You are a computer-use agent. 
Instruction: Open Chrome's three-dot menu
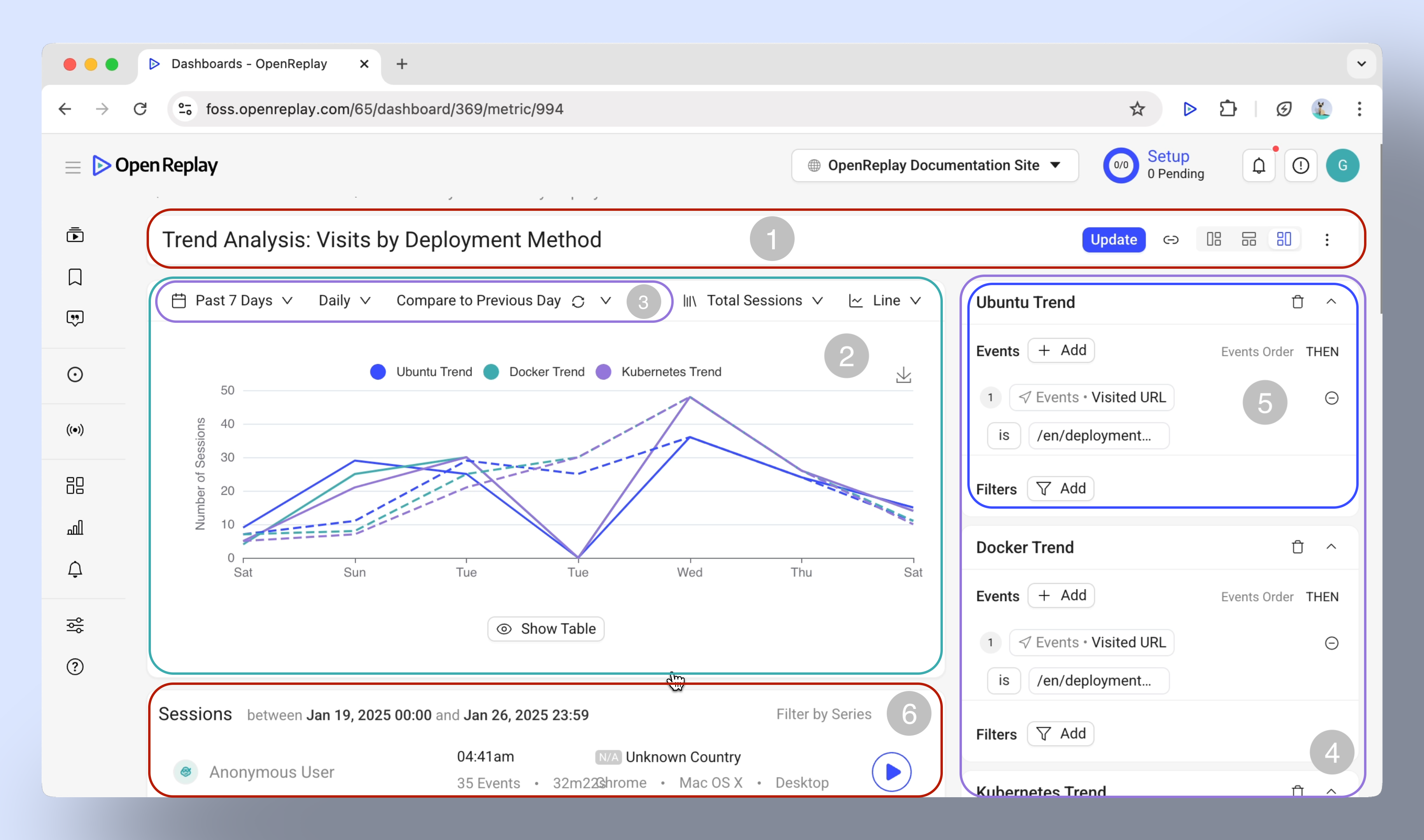(x=1359, y=108)
